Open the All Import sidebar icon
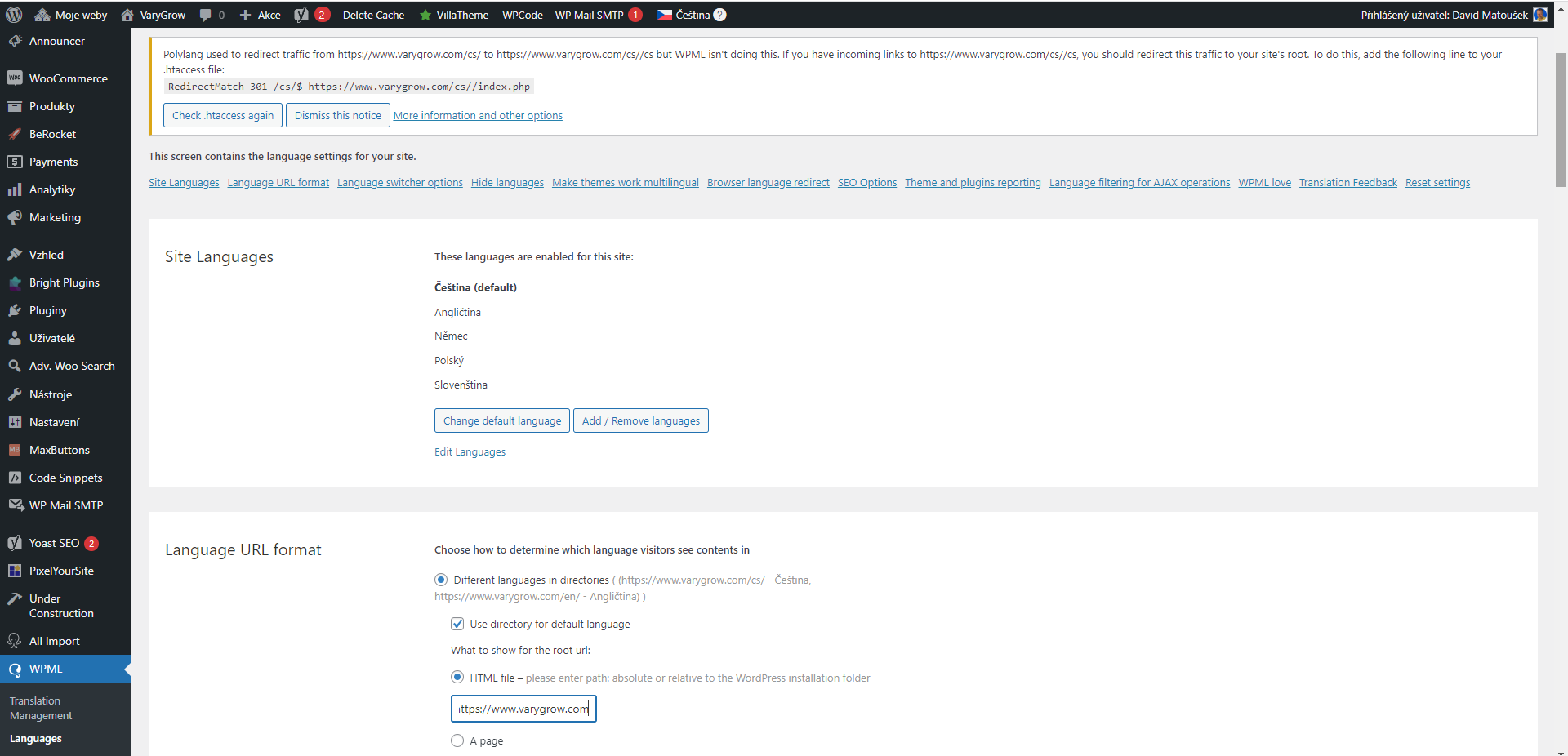1568x756 pixels. (x=15, y=641)
